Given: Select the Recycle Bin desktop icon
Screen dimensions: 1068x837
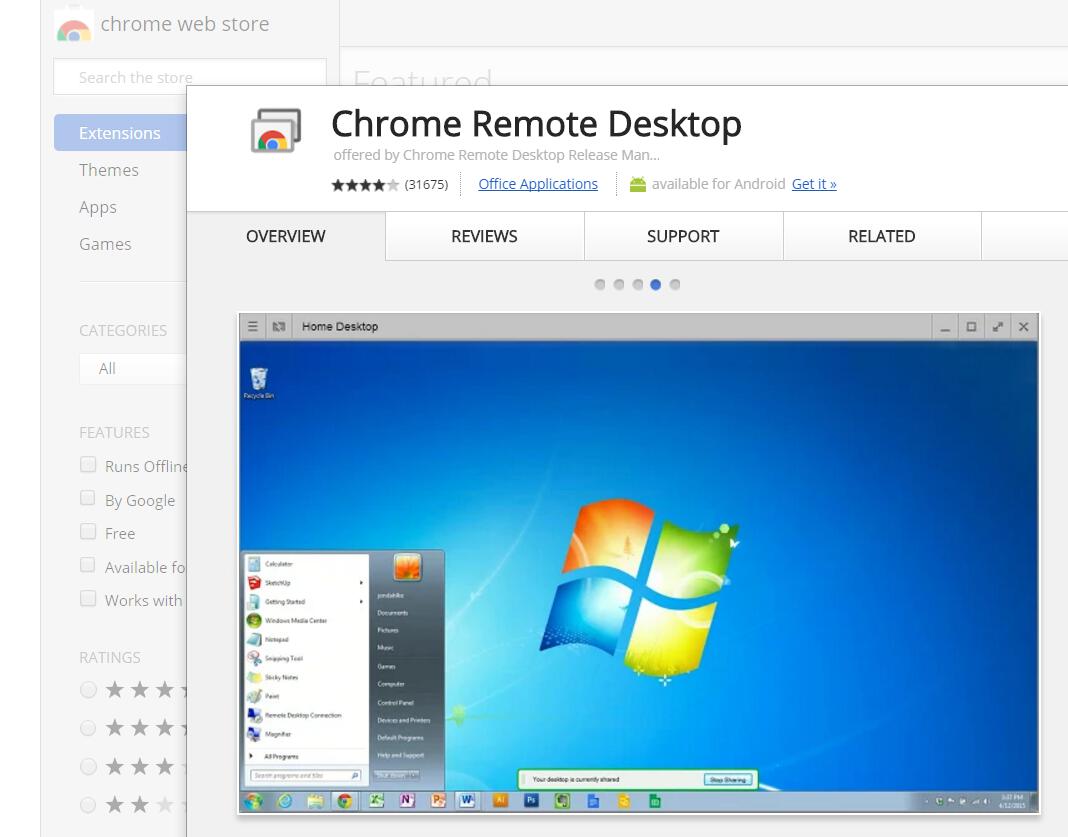Looking at the screenshot, I should click(259, 383).
